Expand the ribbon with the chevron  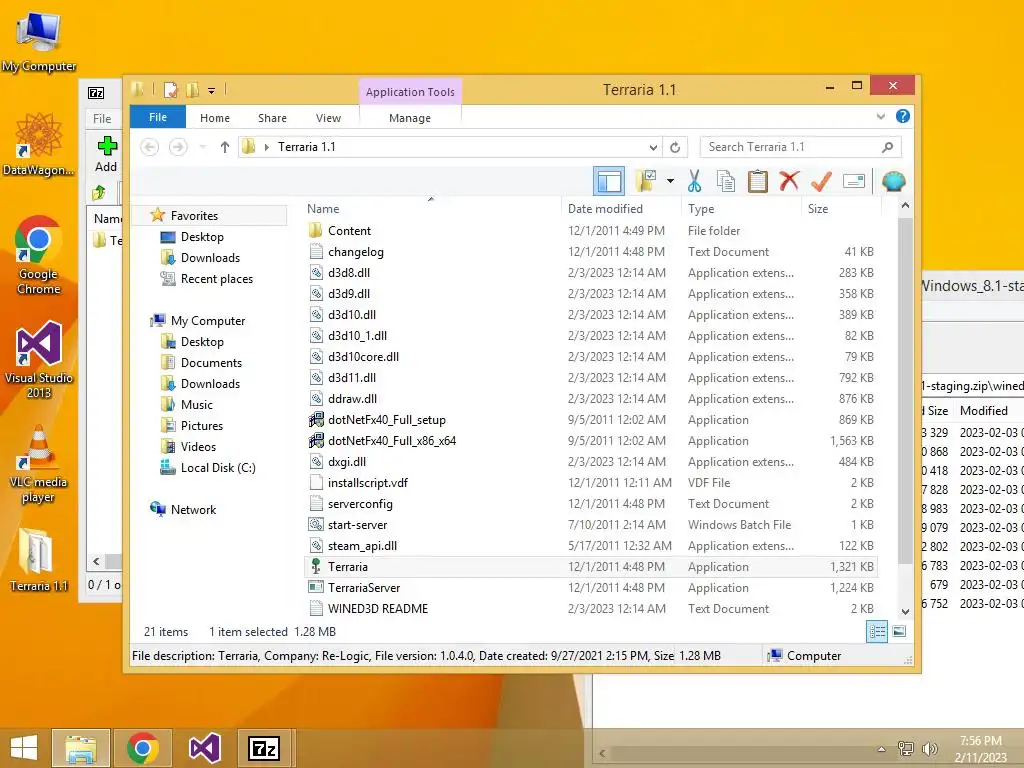881,116
